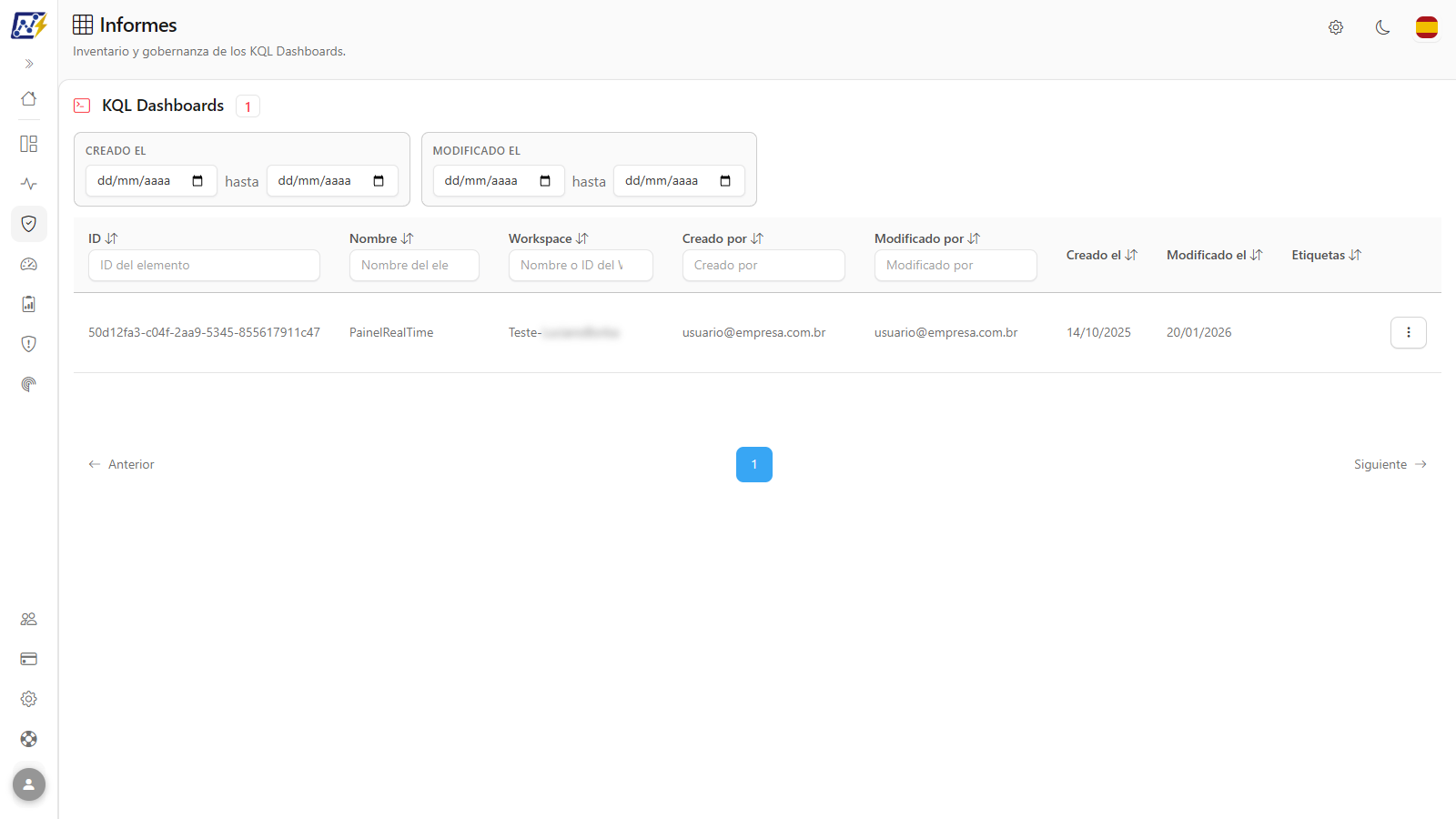Open the shield exclamation alert icon
Screen dimensions: 1456x819
29,344
